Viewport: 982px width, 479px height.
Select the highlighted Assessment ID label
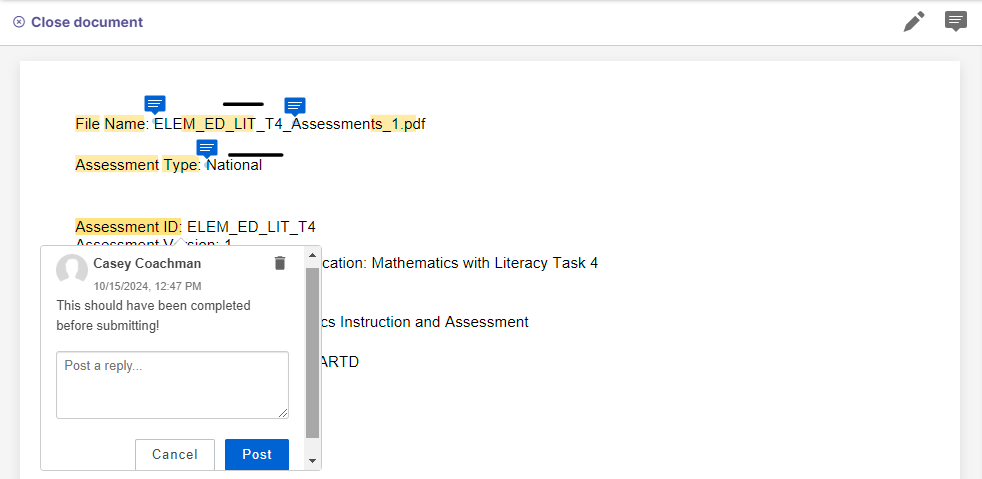128,226
